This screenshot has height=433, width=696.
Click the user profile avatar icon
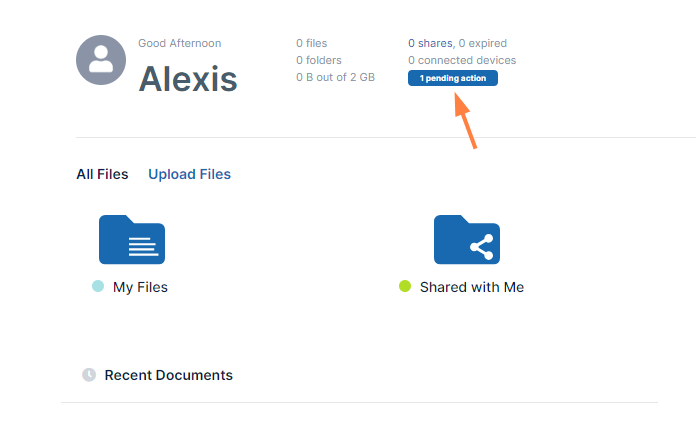(x=101, y=60)
